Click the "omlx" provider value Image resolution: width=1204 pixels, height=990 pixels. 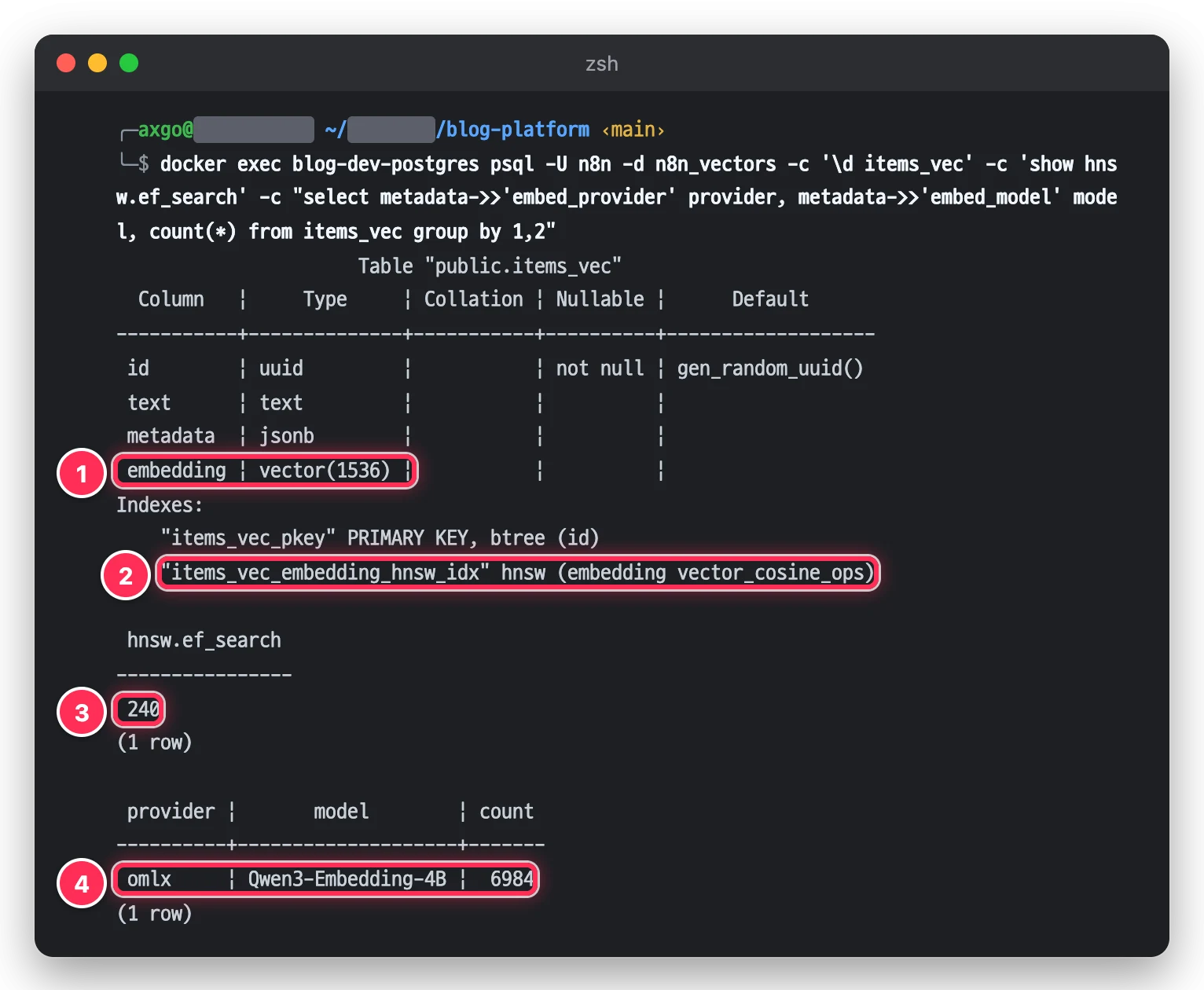click(x=149, y=879)
